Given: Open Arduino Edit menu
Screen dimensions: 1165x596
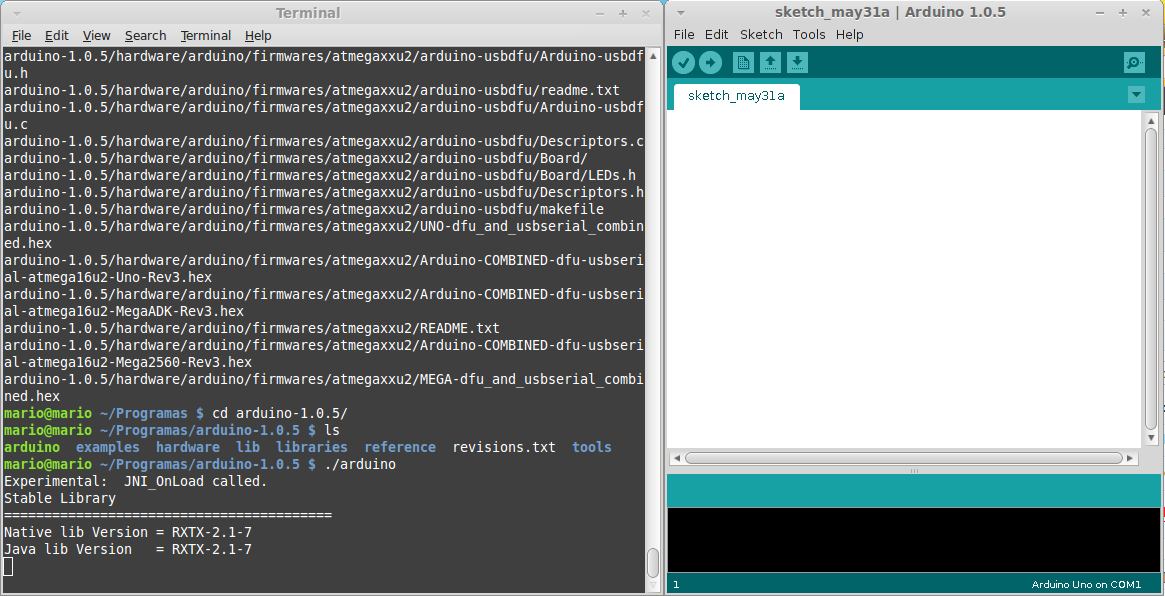Looking at the screenshot, I should [x=716, y=34].
